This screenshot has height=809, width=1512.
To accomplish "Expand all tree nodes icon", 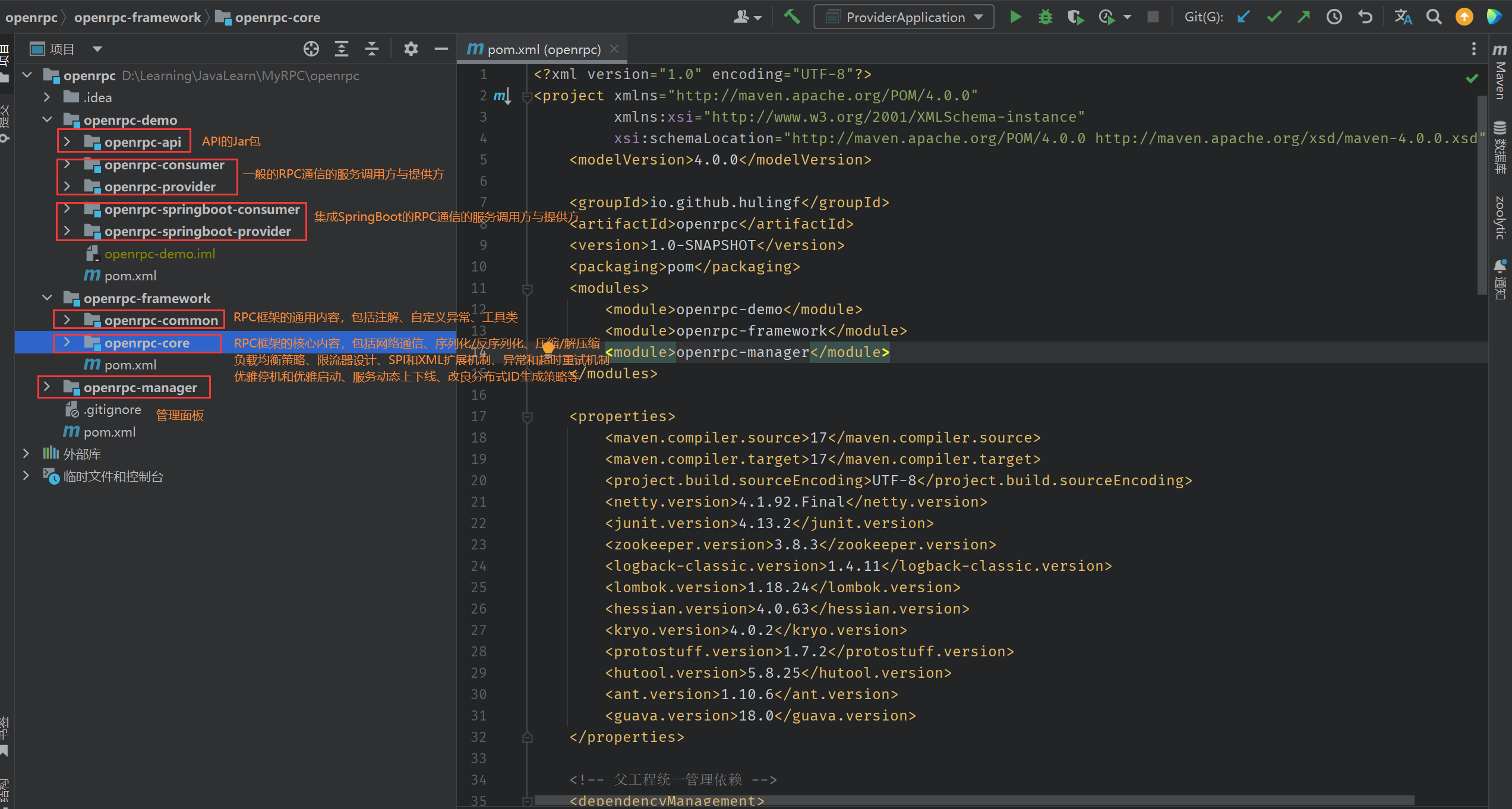I will tap(342, 49).
